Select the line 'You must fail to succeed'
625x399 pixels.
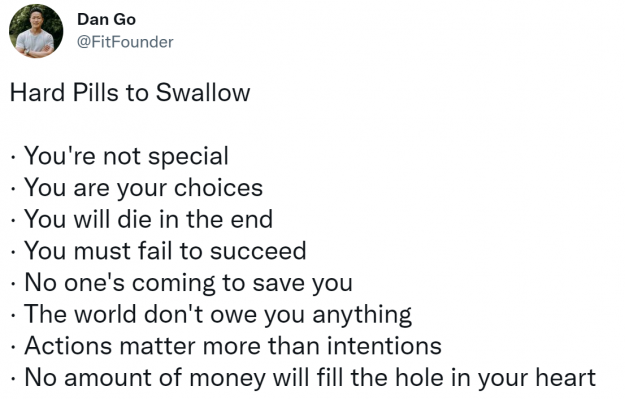(x=165, y=251)
